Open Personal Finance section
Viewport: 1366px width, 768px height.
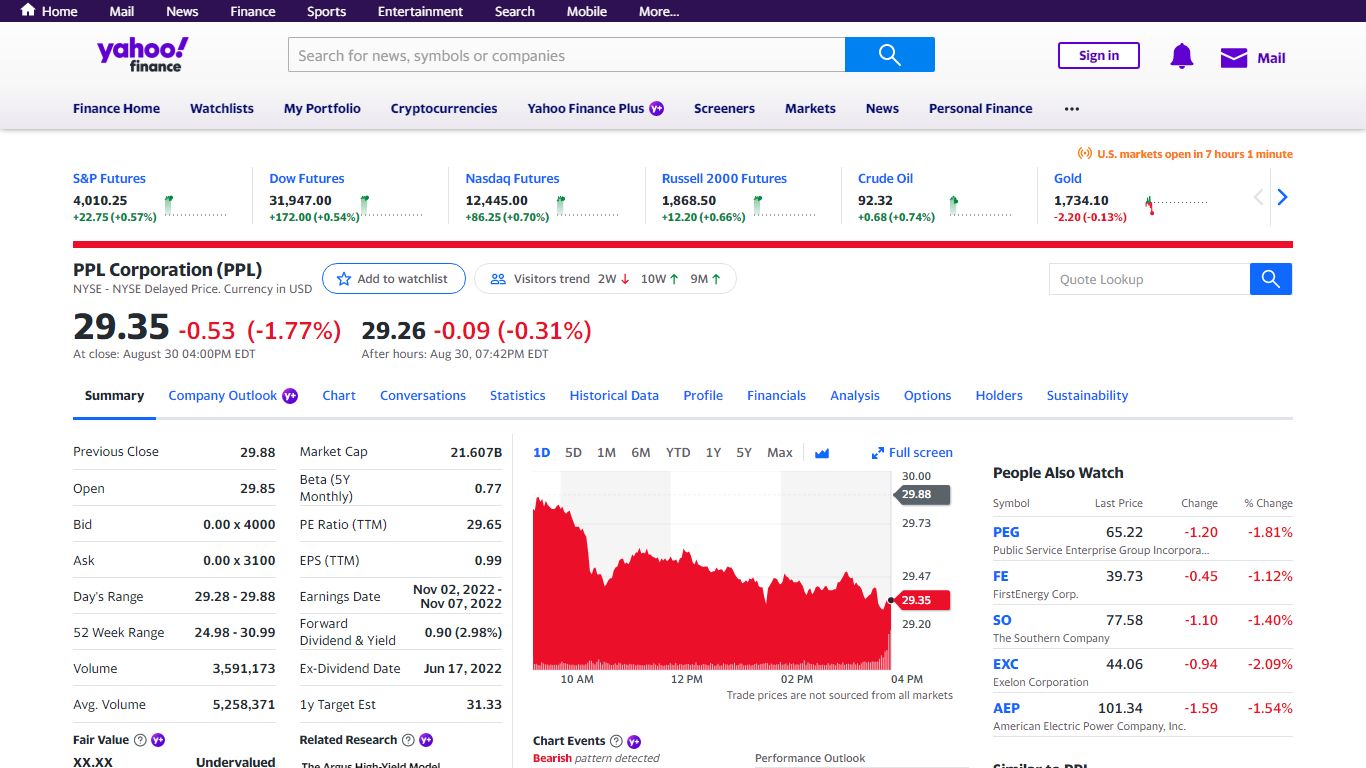pyautogui.click(x=980, y=108)
